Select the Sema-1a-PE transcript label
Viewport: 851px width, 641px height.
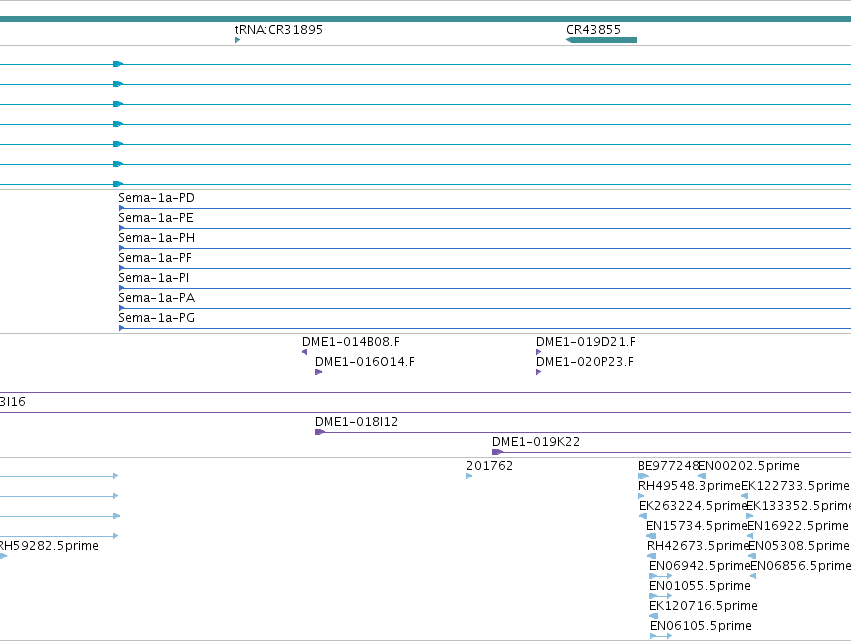(x=156, y=218)
